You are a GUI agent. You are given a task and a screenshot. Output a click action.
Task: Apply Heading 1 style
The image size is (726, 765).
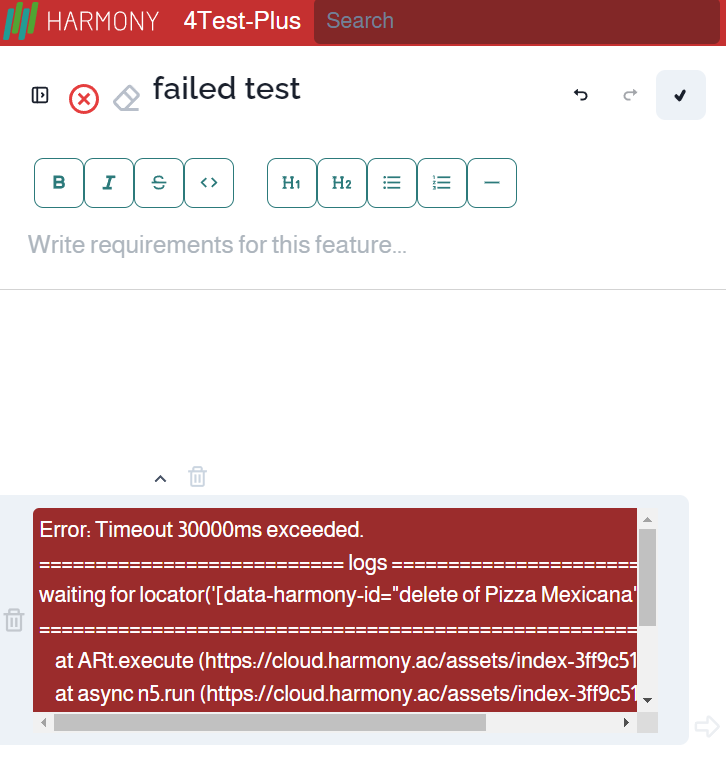pyautogui.click(x=292, y=183)
